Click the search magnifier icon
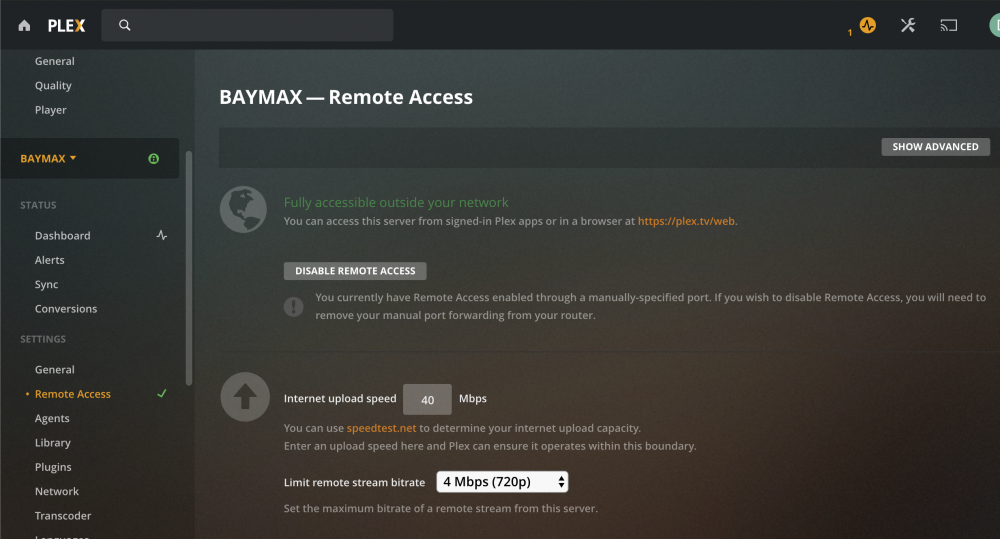Screen dimensions: 1000x539 pyautogui.click(x=125, y=25)
